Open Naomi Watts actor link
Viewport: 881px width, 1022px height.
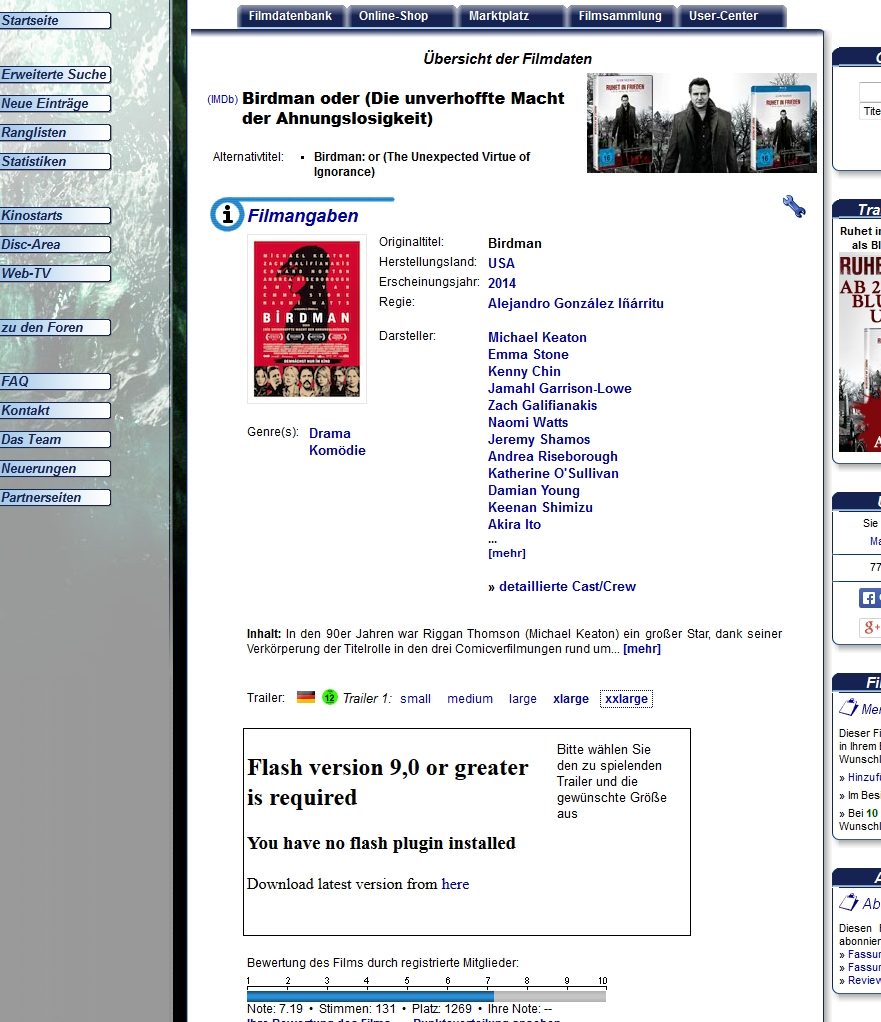tap(528, 422)
